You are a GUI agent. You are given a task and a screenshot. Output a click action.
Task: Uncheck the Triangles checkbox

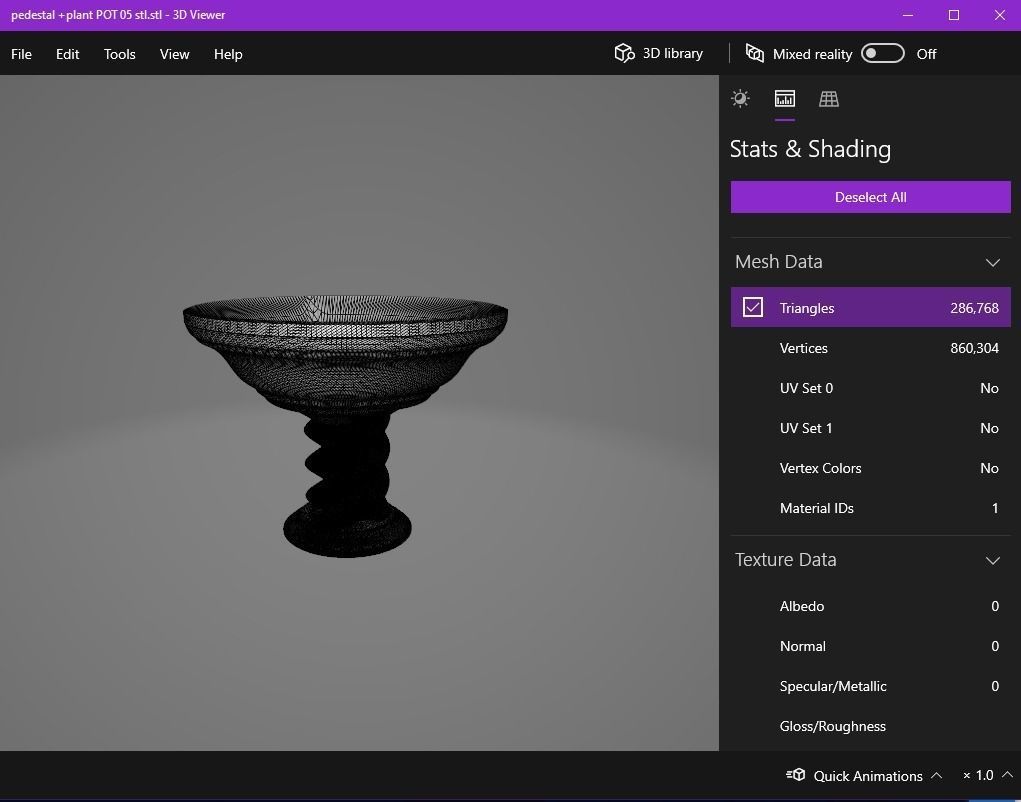pyautogui.click(x=753, y=307)
